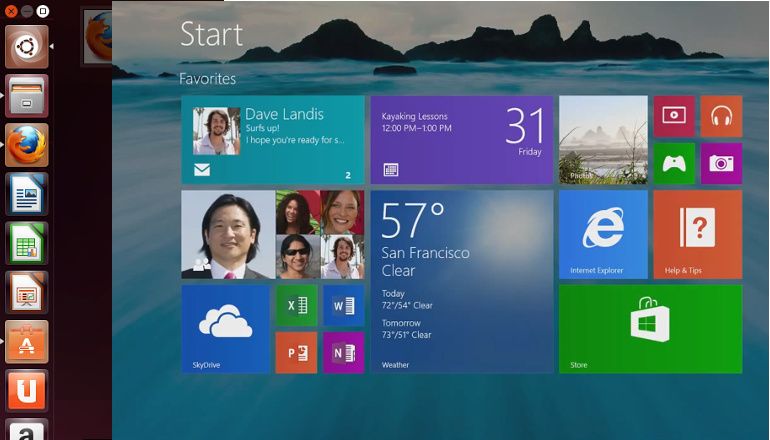Image resolution: width=770 pixels, height=440 pixels.
Task: Open the People tile with contact photos
Action: click(x=272, y=234)
